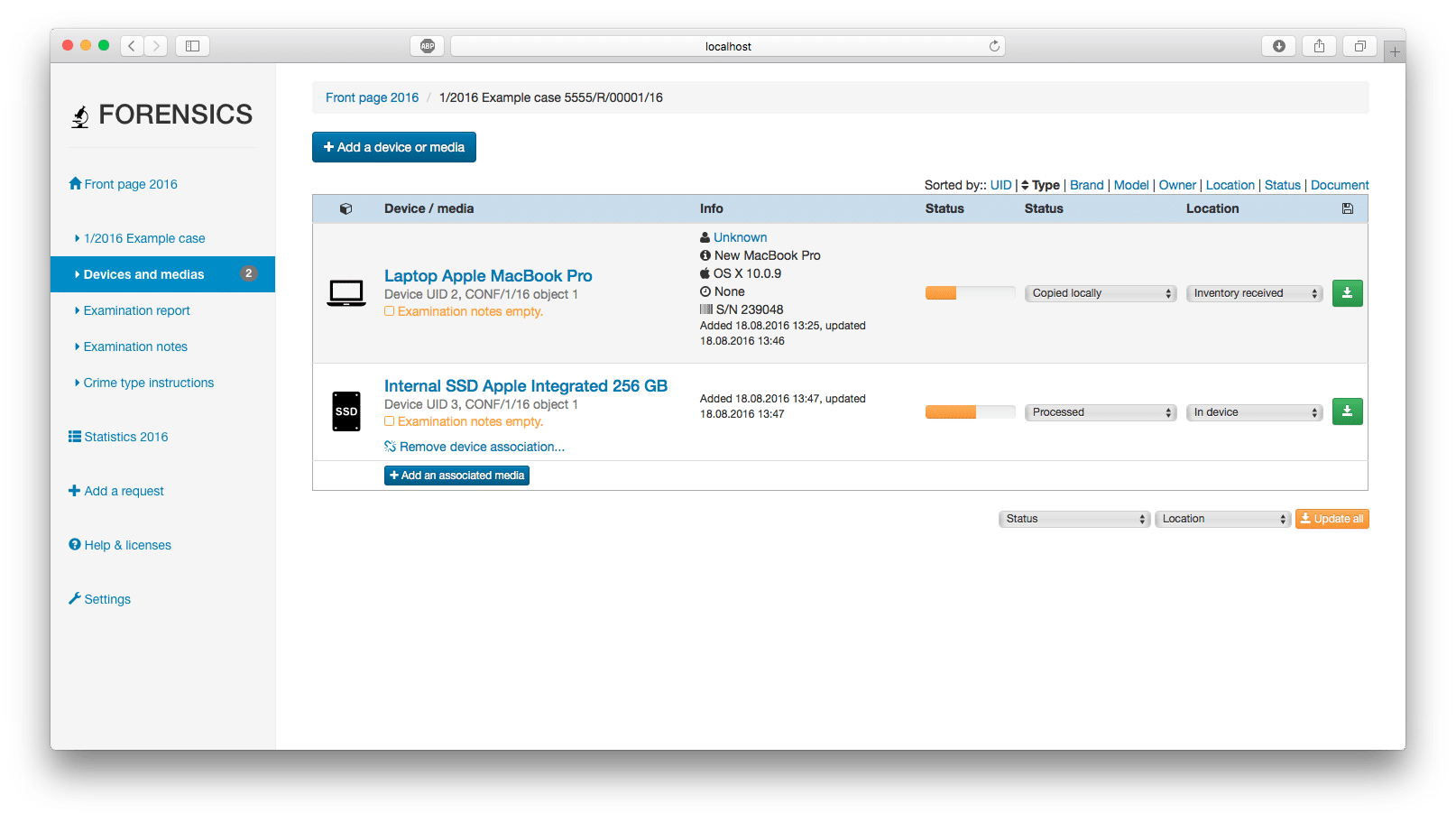Viewport: 1456px width, 822px height.
Task: Open the Inventory received location dropdown
Action: coord(1254,293)
